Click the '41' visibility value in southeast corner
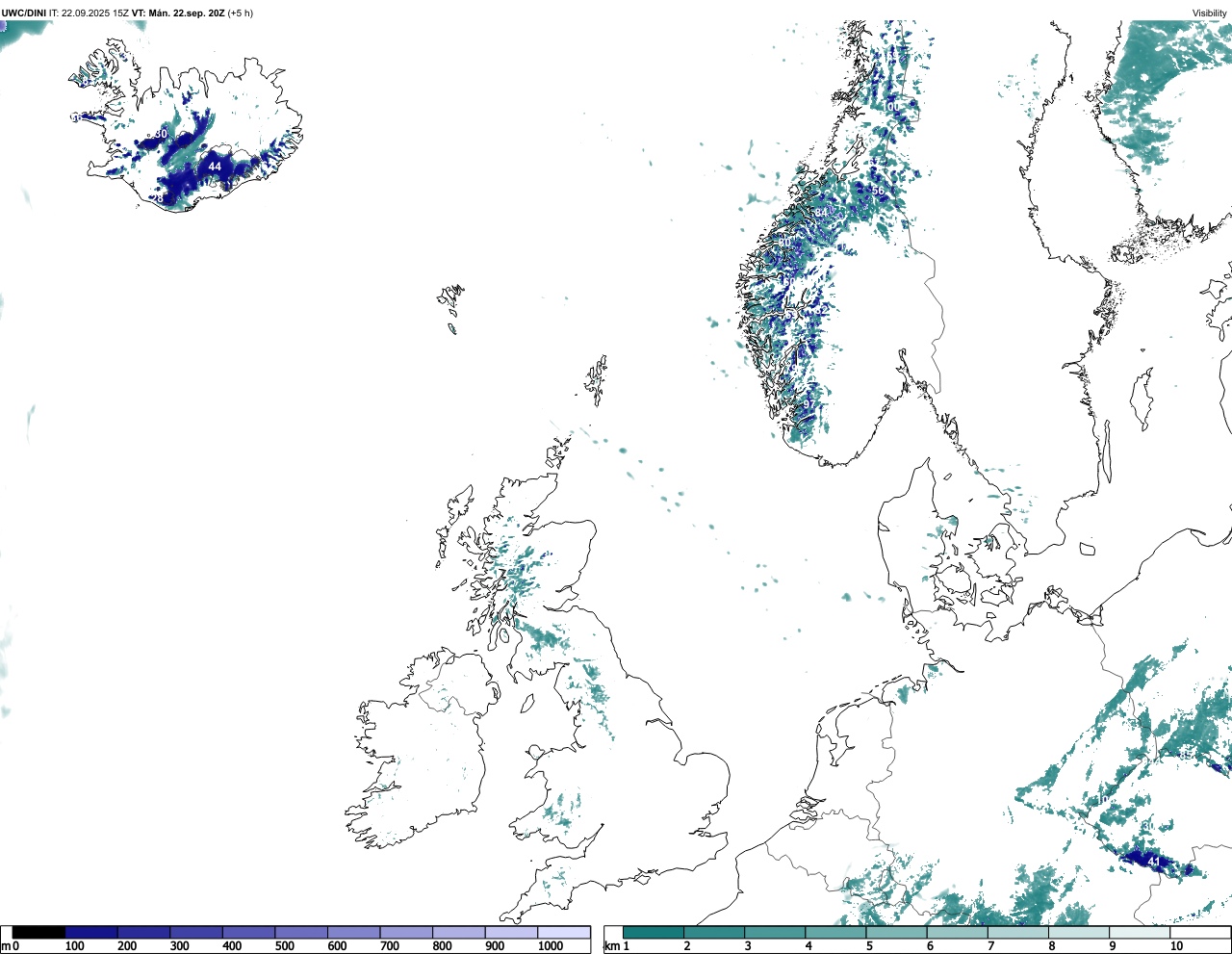The width and height of the screenshot is (1232, 954). [1154, 862]
